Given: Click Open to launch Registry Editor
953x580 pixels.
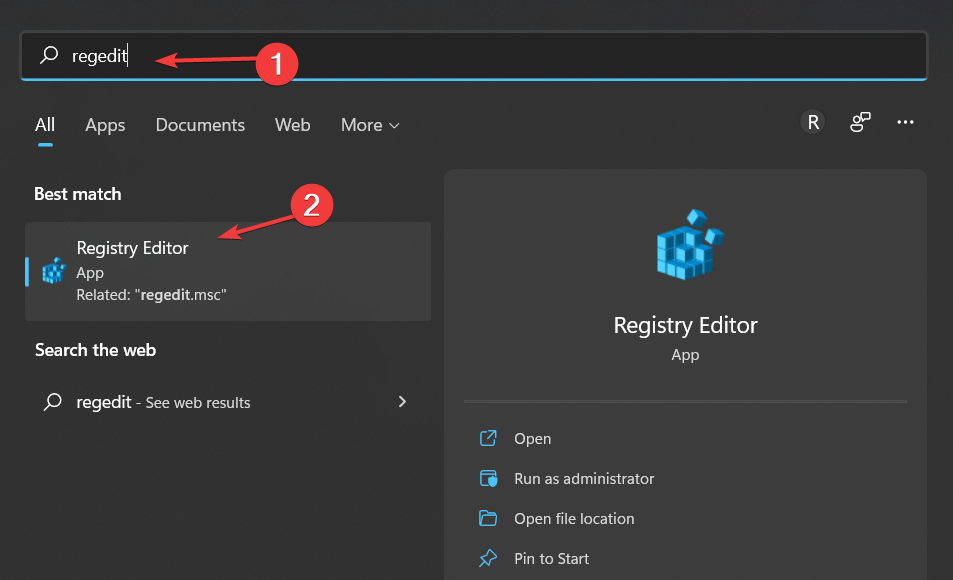Looking at the screenshot, I should (x=533, y=438).
